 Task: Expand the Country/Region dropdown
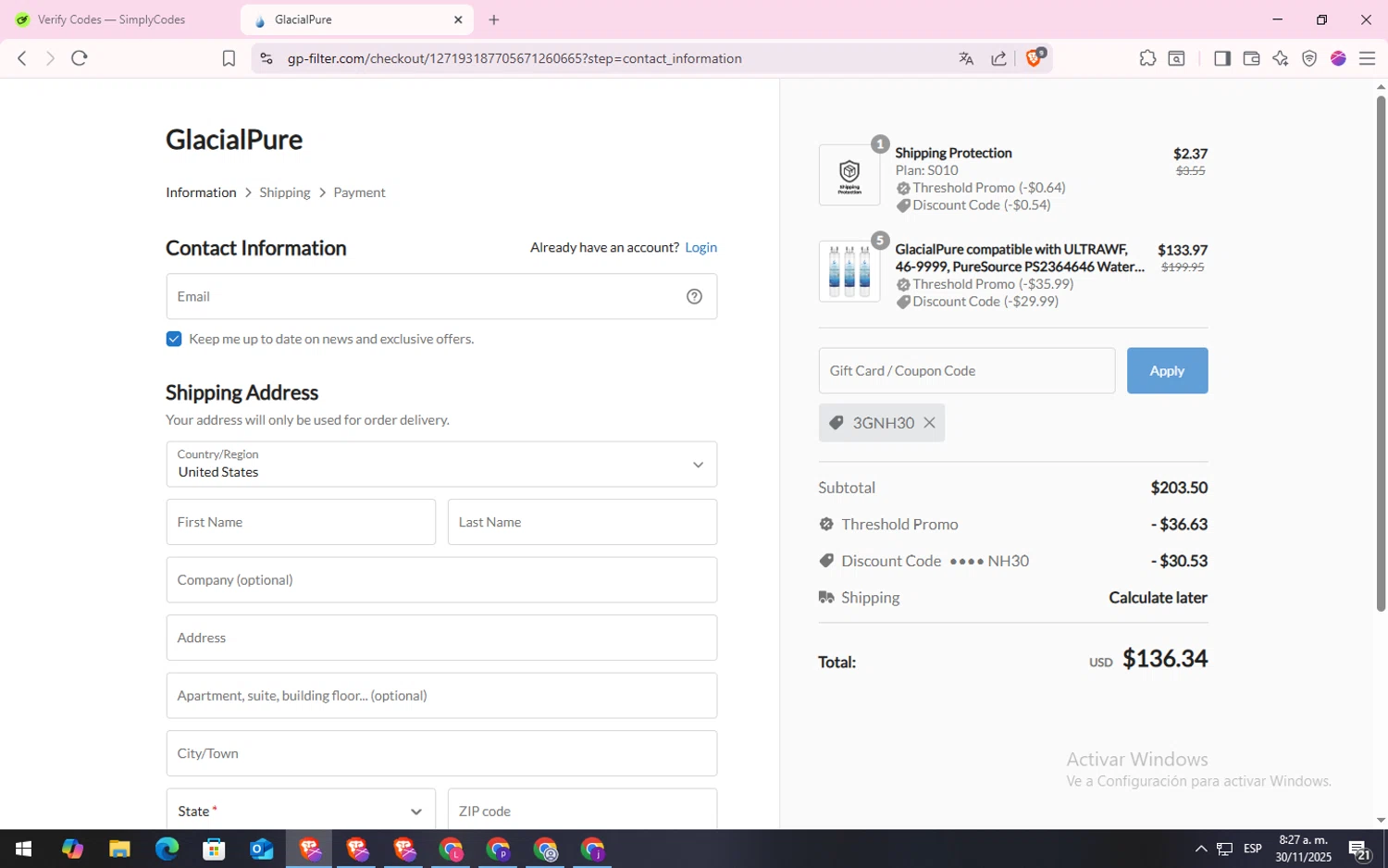click(441, 464)
